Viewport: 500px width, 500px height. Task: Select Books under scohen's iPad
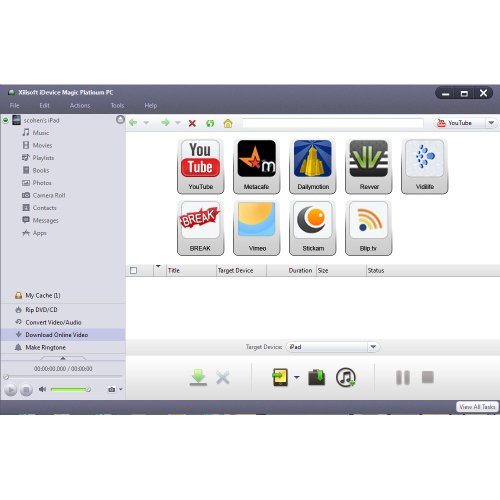pyautogui.click(x=41, y=170)
